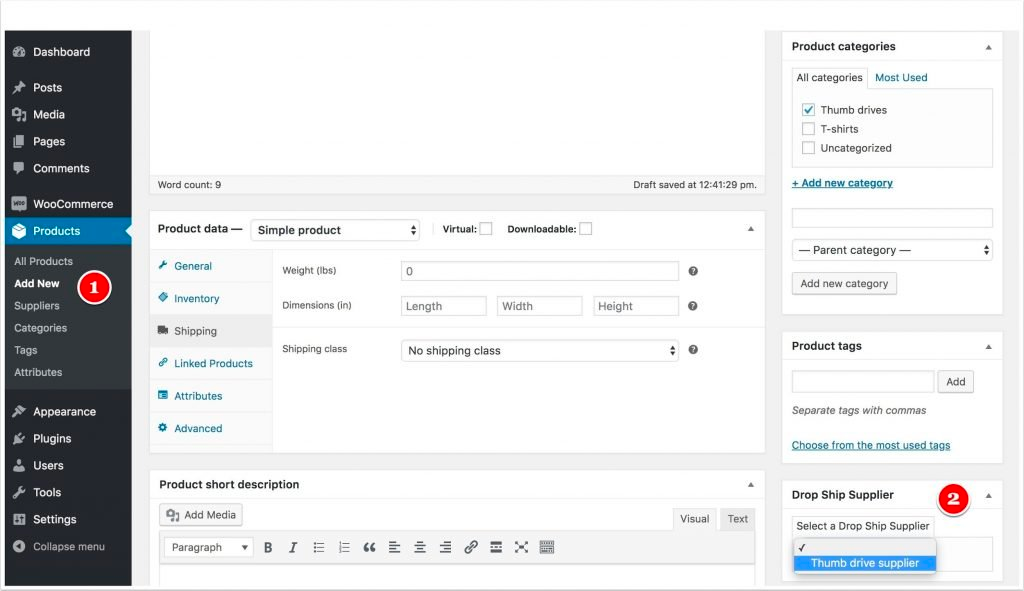Open the No shipping class dropdown

click(x=540, y=351)
